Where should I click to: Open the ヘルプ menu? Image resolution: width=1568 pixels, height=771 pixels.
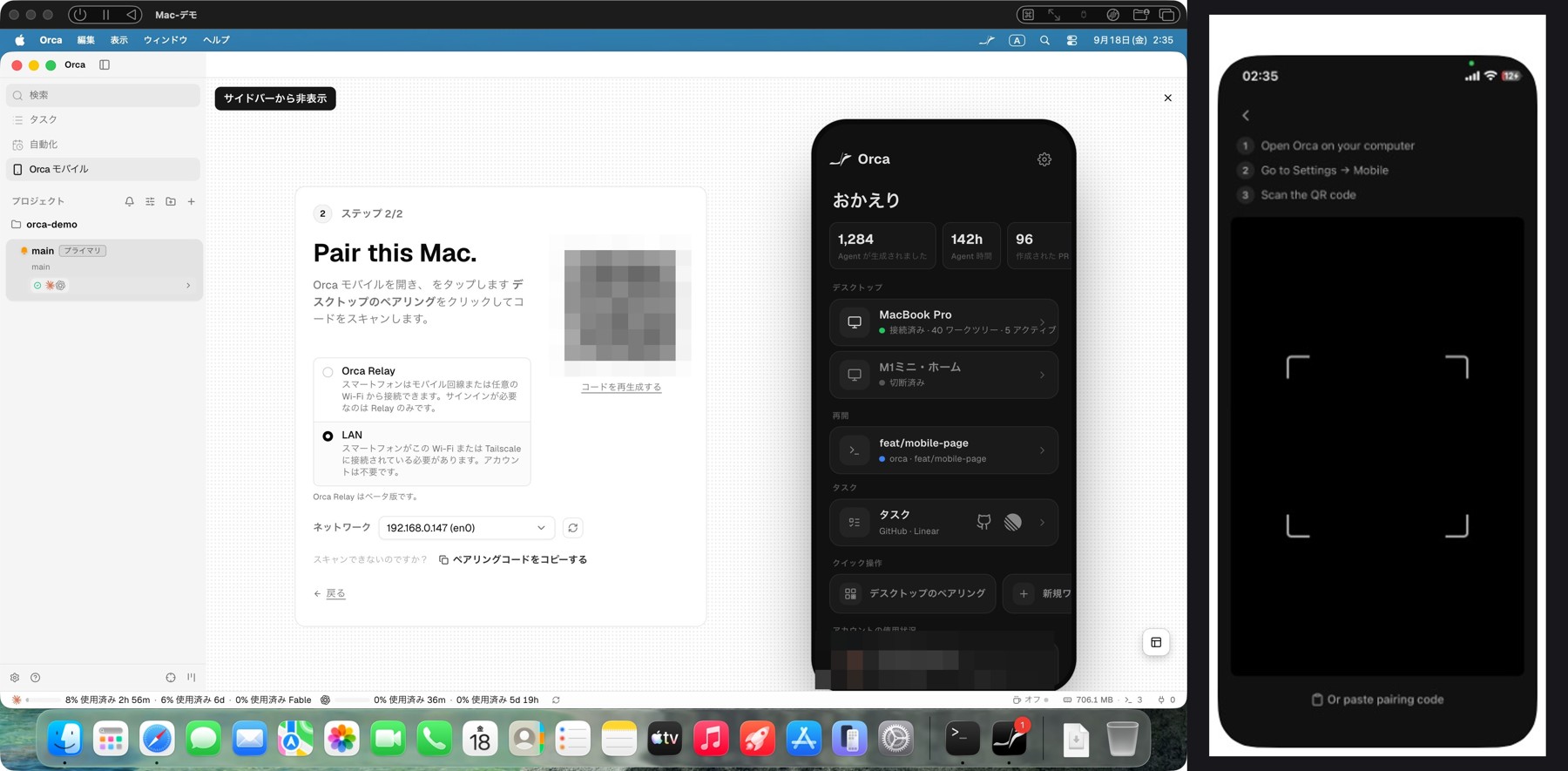point(216,40)
